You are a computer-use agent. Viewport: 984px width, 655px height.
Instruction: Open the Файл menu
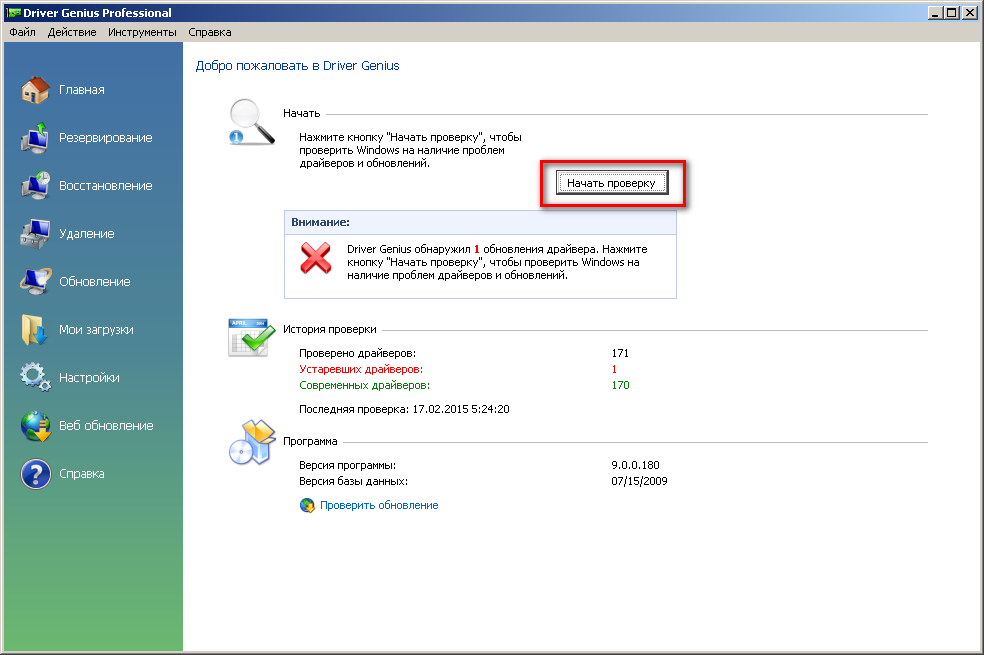pyautogui.click(x=23, y=32)
